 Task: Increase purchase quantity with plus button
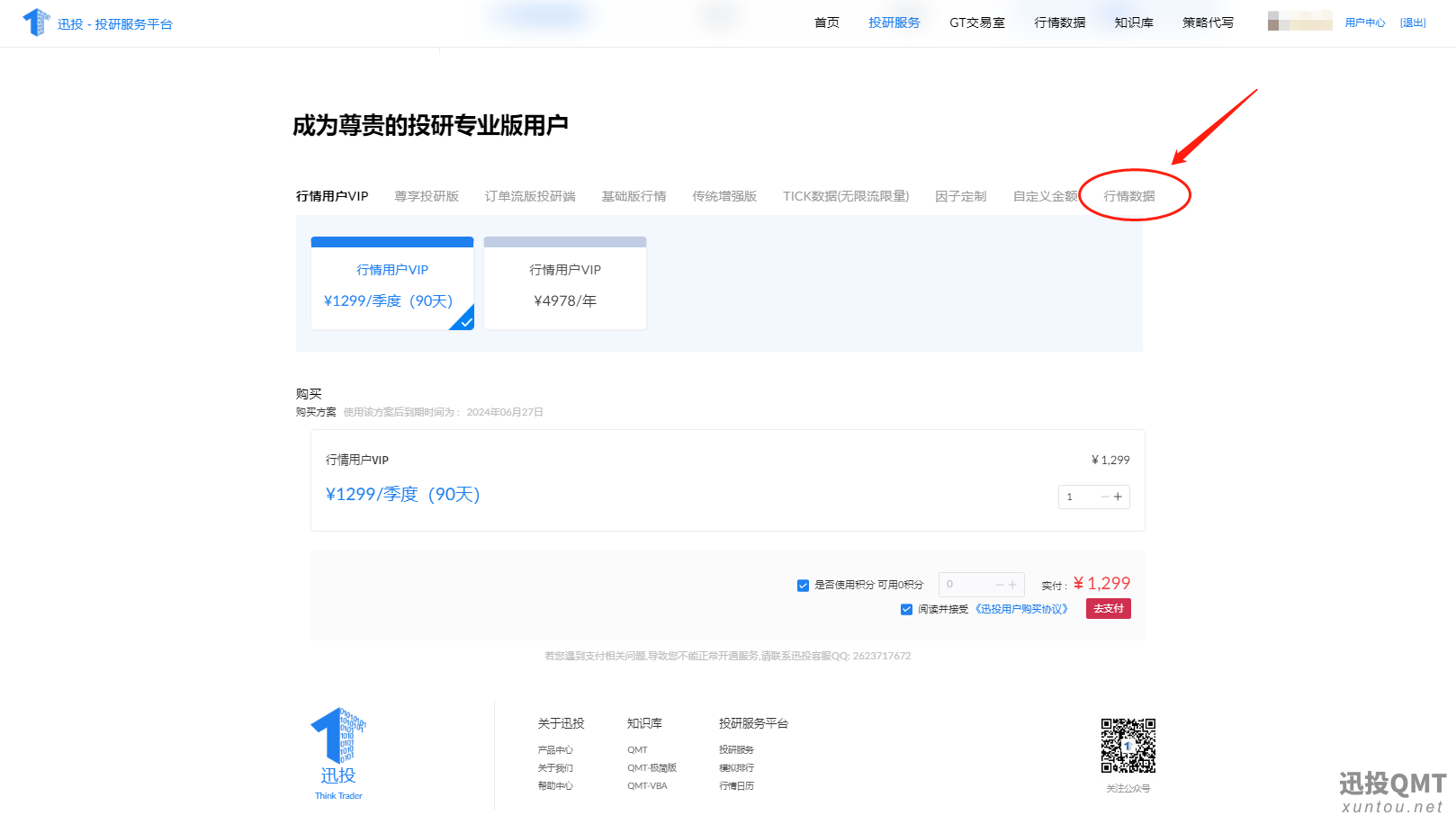[1118, 497]
